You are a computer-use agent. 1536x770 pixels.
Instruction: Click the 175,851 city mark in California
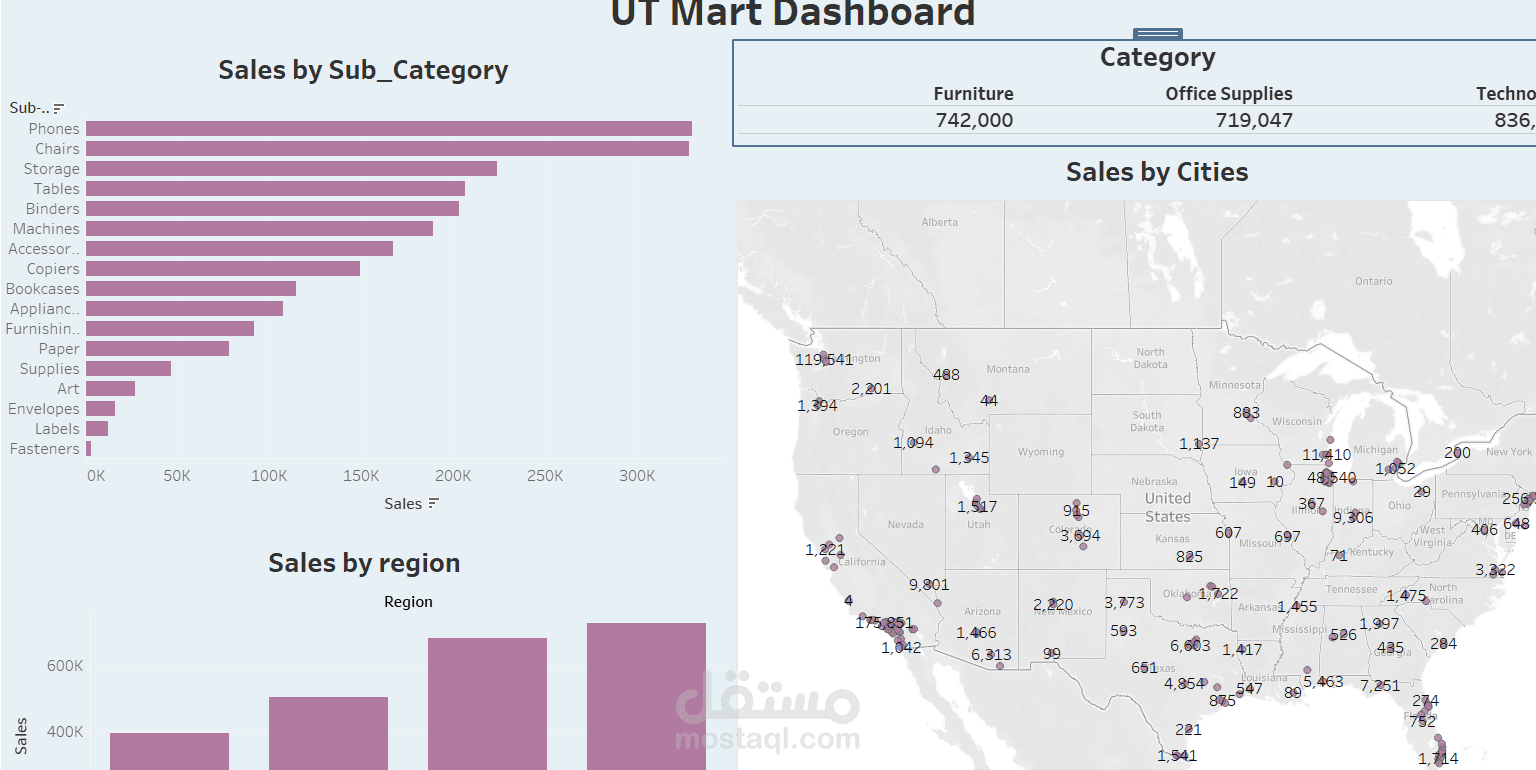tap(884, 623)
